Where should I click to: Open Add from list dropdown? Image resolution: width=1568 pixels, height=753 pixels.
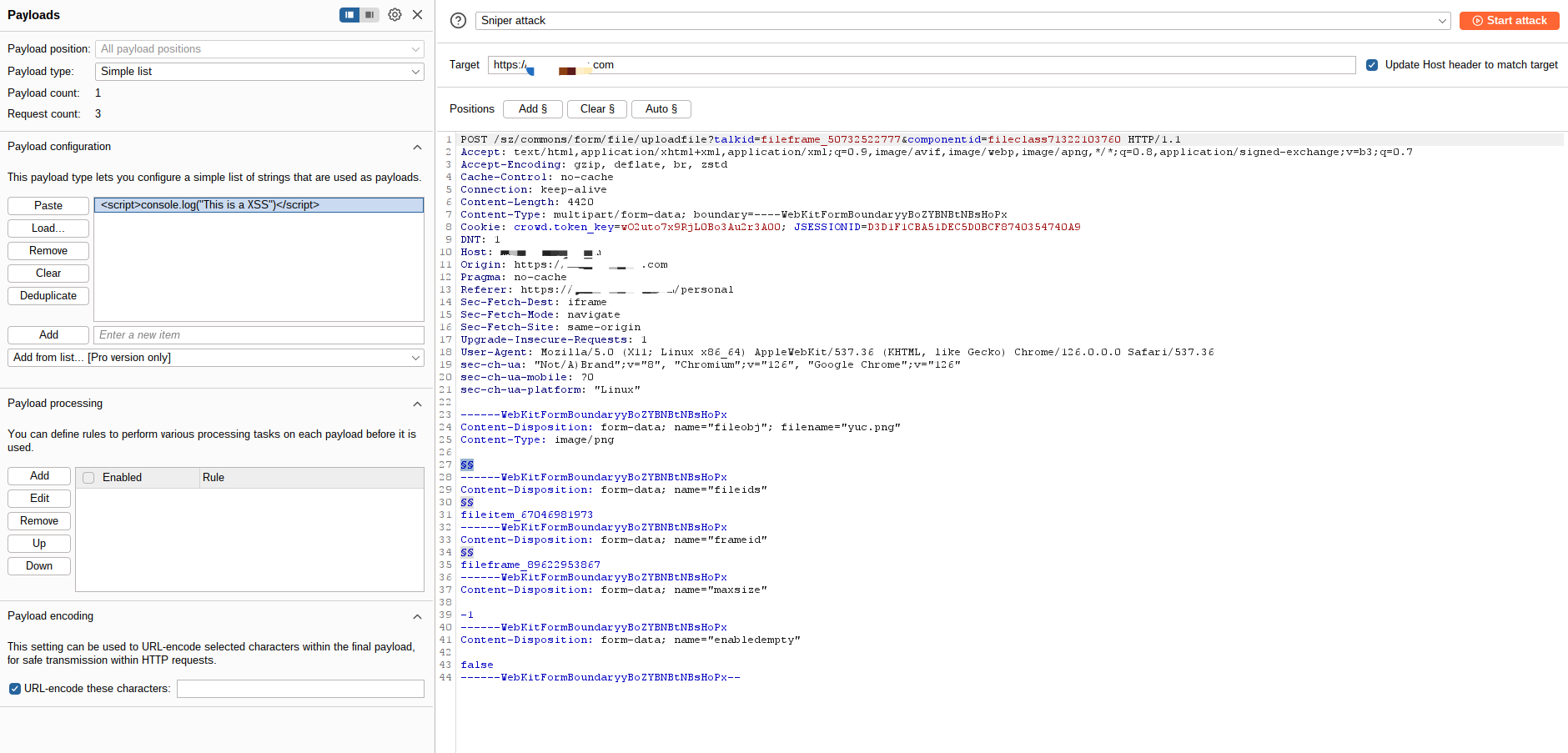[216, 358]
